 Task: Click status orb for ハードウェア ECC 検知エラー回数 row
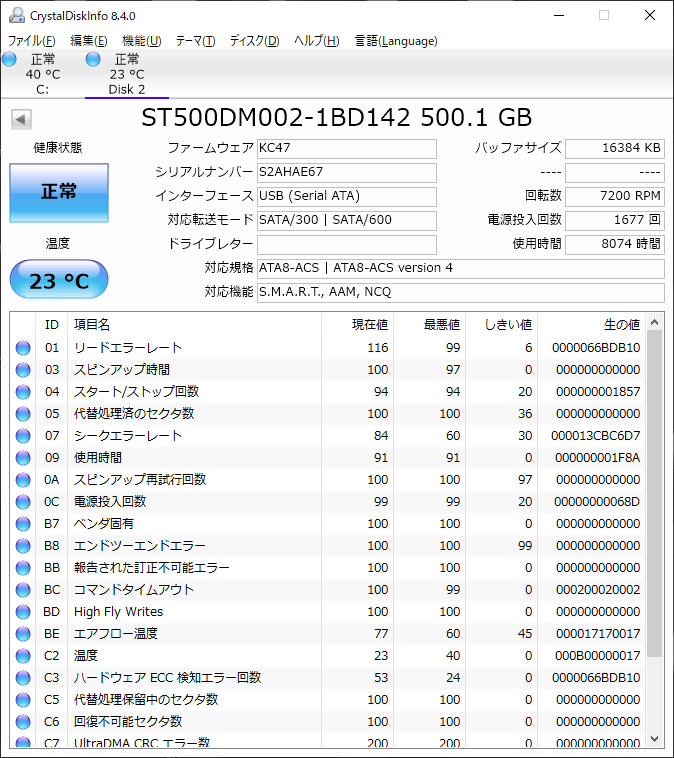[23, 678]
